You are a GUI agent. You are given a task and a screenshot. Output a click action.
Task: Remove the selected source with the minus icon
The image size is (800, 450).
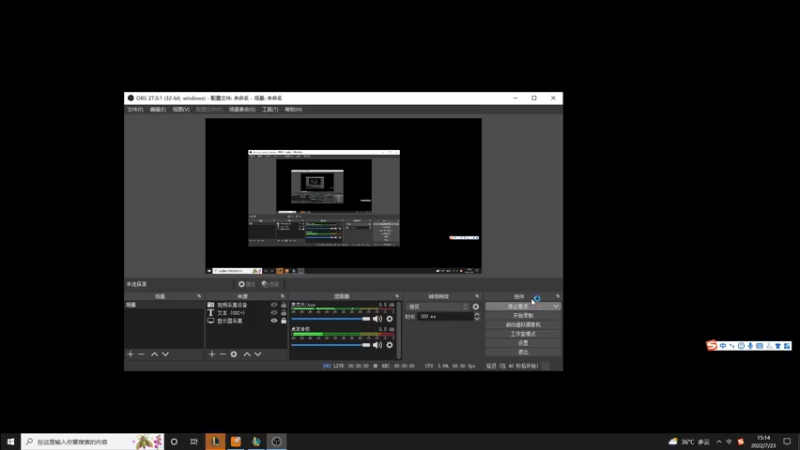(223, 354)
